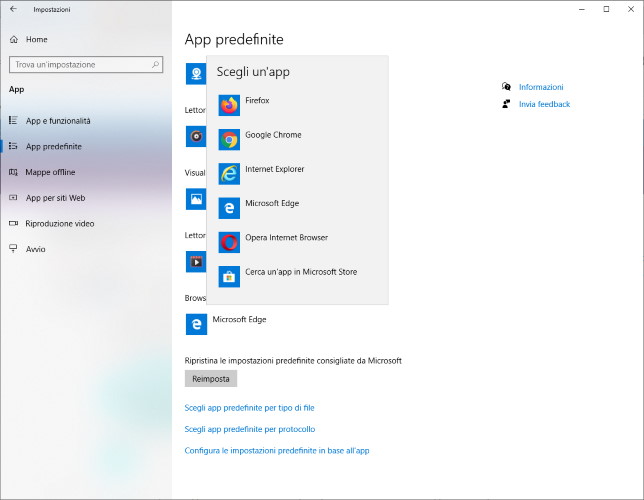Click the Mappe offline map icon

[13, 172]
